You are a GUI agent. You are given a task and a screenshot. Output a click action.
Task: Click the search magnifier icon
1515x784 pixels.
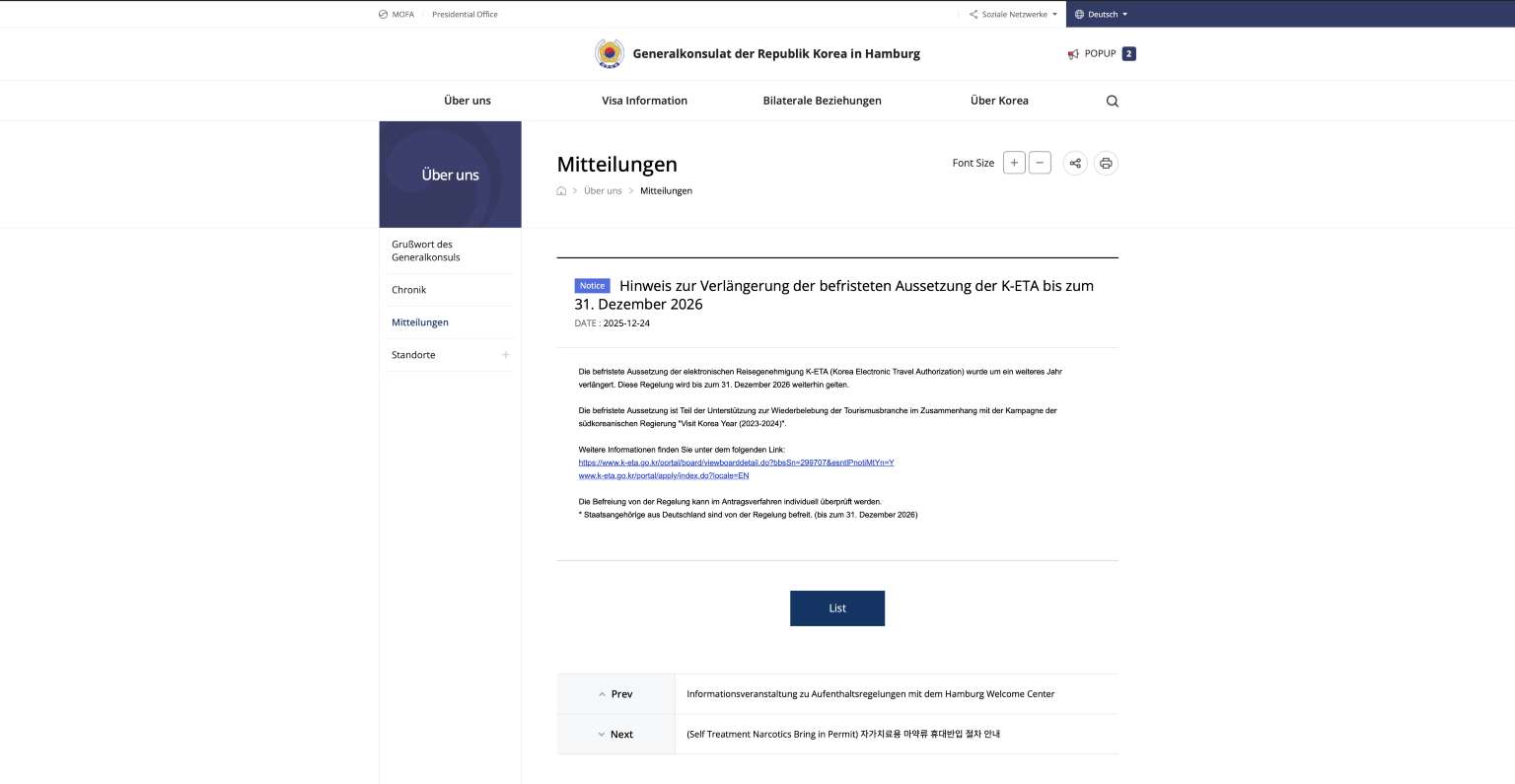(x=1113, y=102)
